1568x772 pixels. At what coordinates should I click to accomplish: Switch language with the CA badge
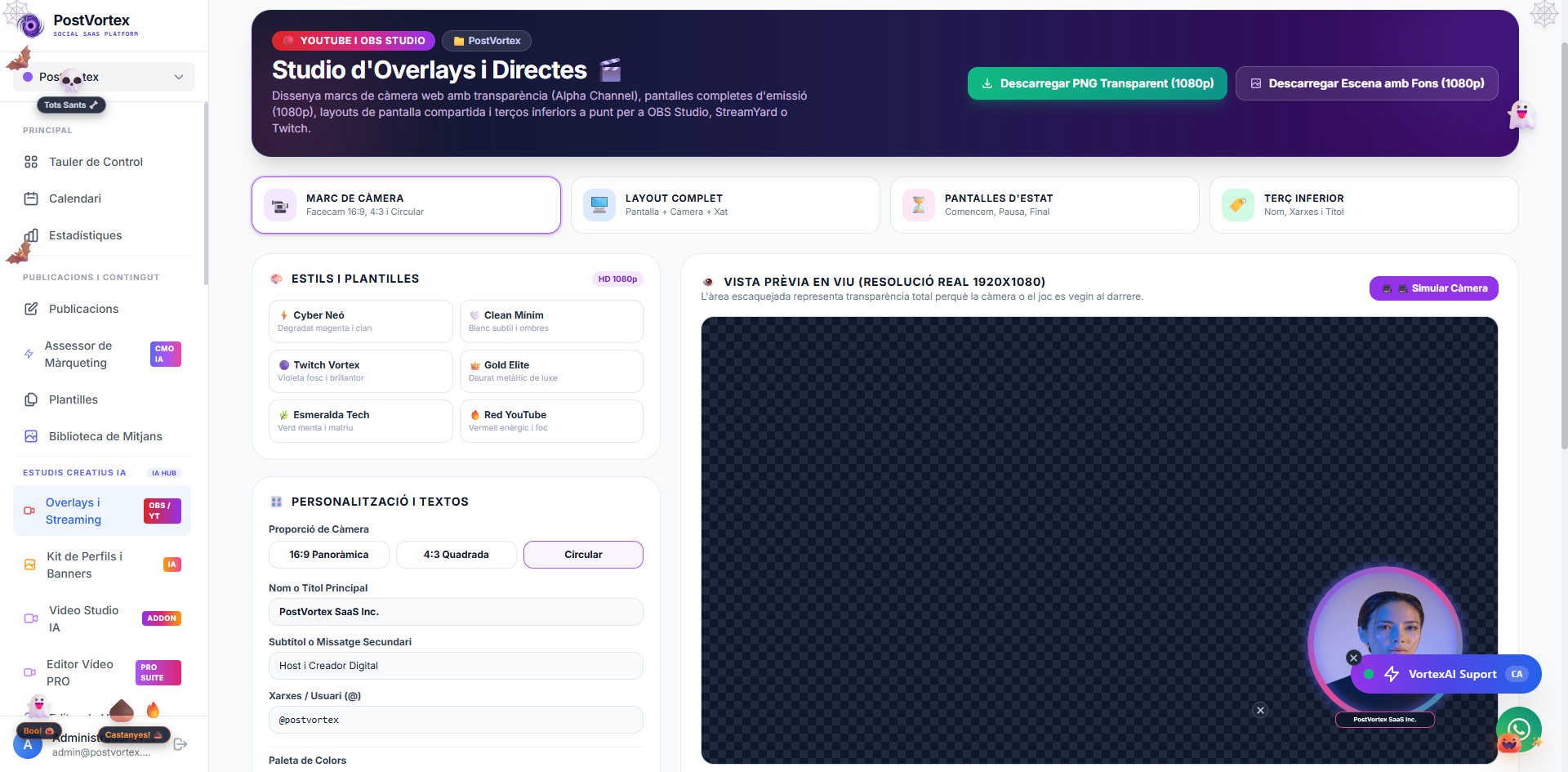1517,674
